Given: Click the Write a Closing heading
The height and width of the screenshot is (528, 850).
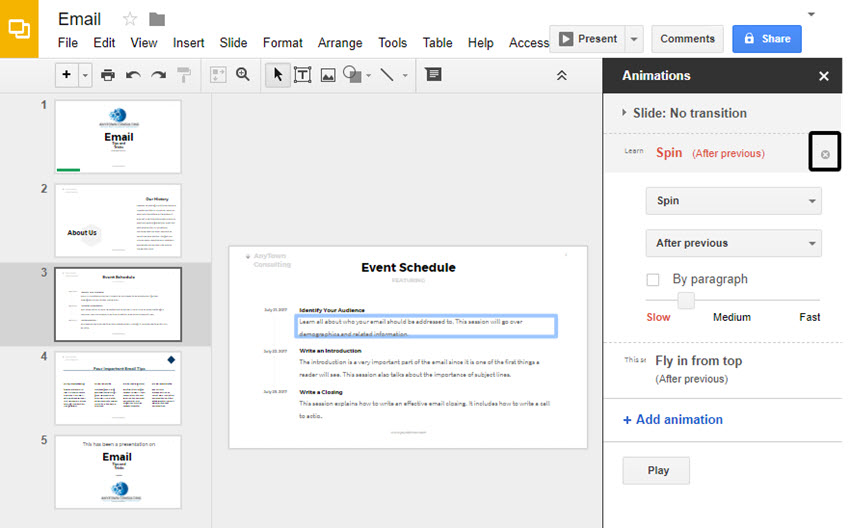Looking at the screenshot, I should 321,392.
